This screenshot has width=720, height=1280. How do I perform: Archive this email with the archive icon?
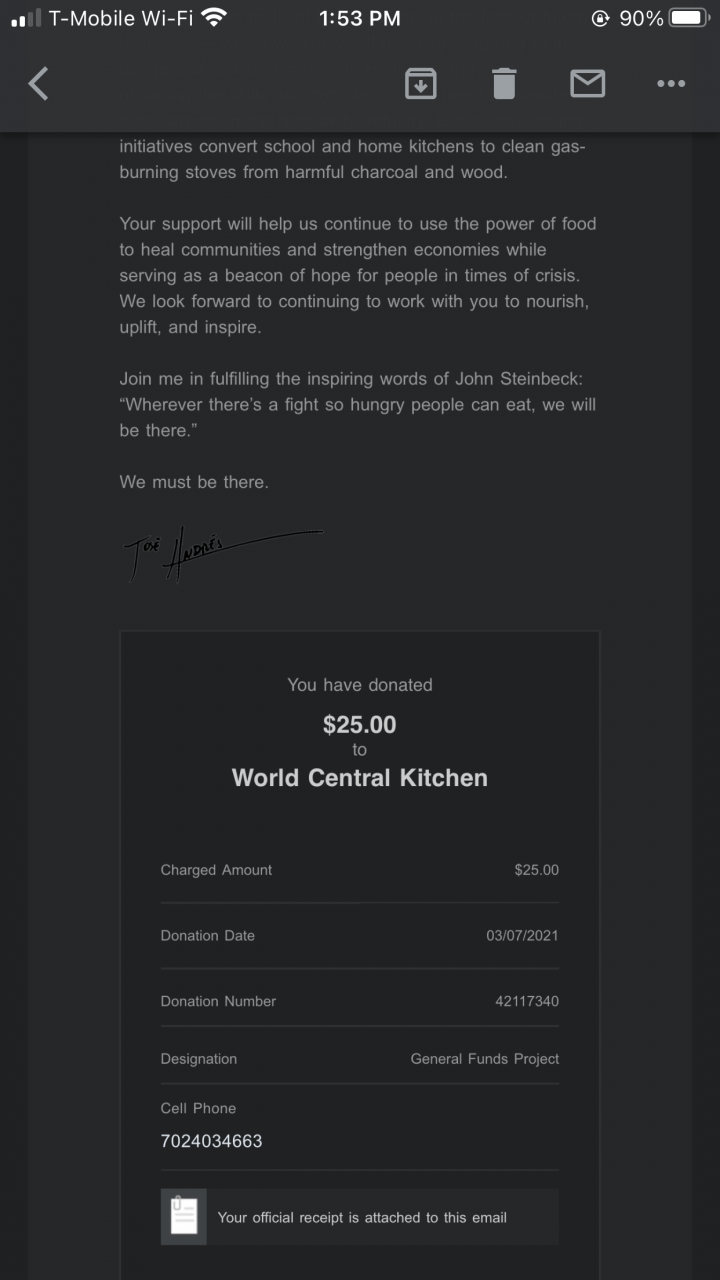421,84
